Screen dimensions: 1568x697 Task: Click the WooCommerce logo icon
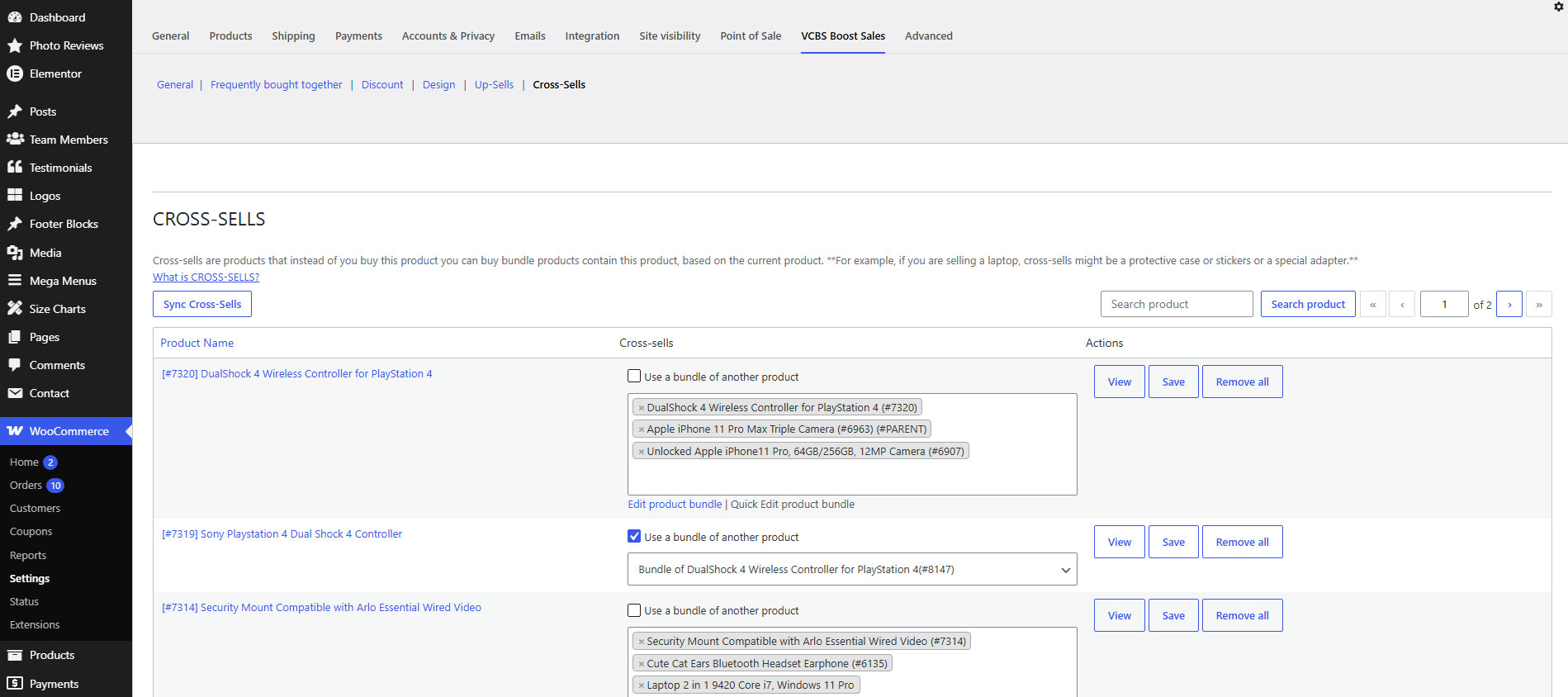click(x=15, y=431)
